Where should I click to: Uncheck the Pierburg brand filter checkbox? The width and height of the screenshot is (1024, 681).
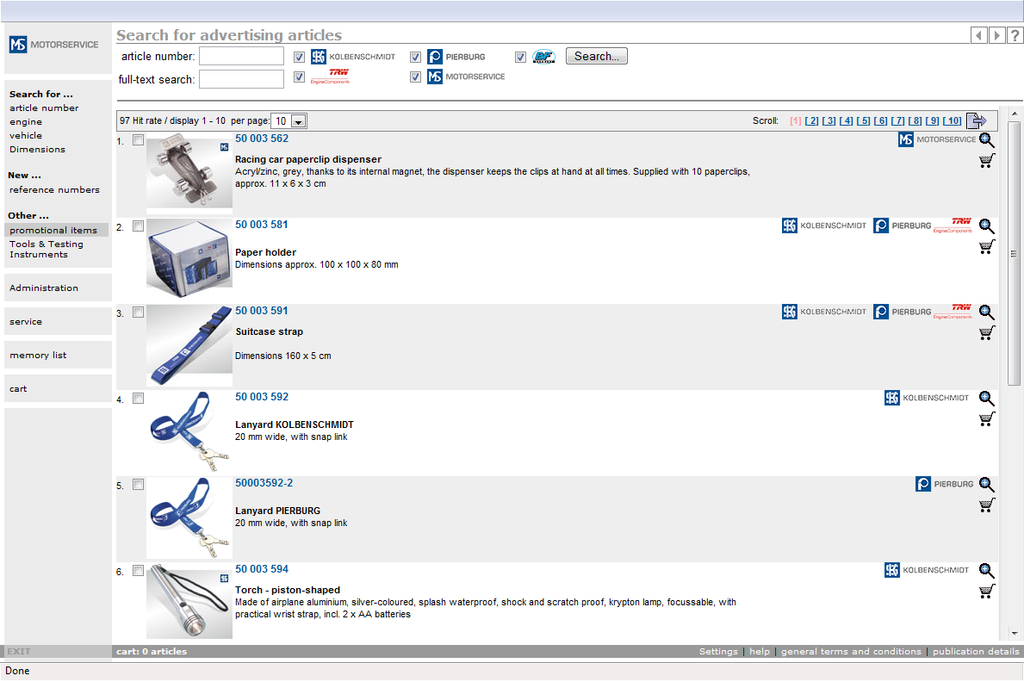pyautogui.click(x=416, y=57)
